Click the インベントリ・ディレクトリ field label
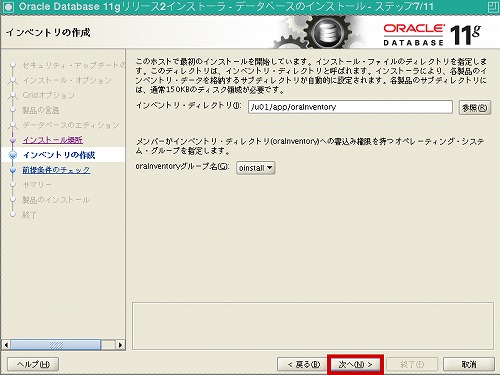This screenshot has height=375, width=500. 188,106
